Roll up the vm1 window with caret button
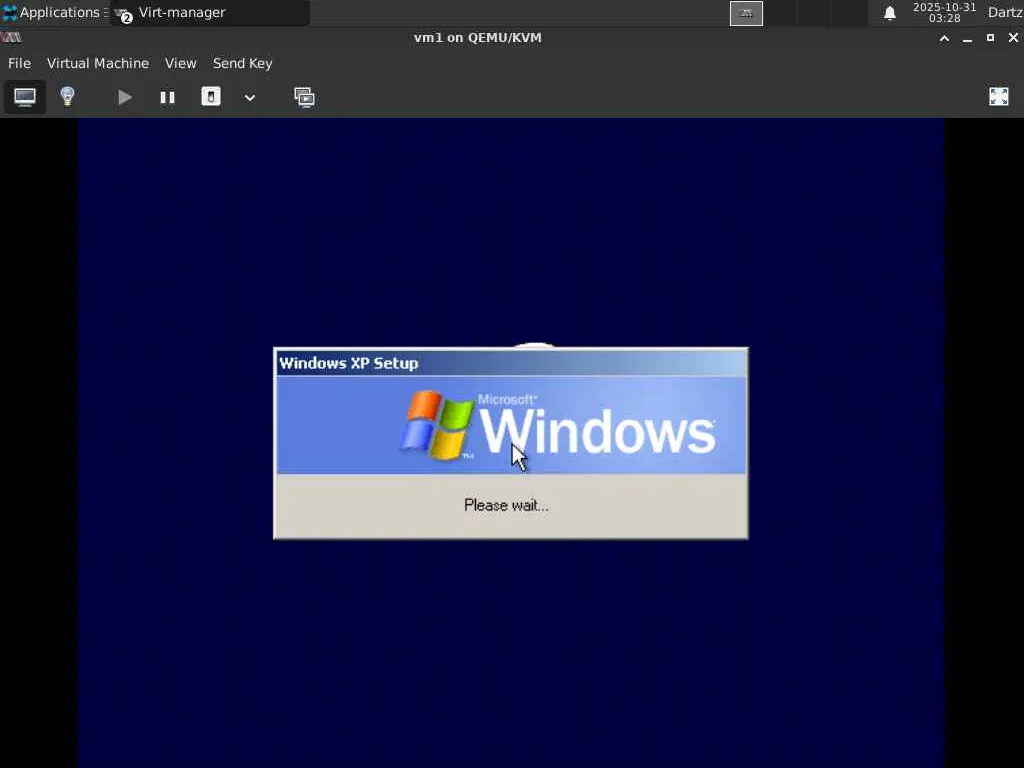The width and height of the screenshot is (1024, 768). coord(944,38)
